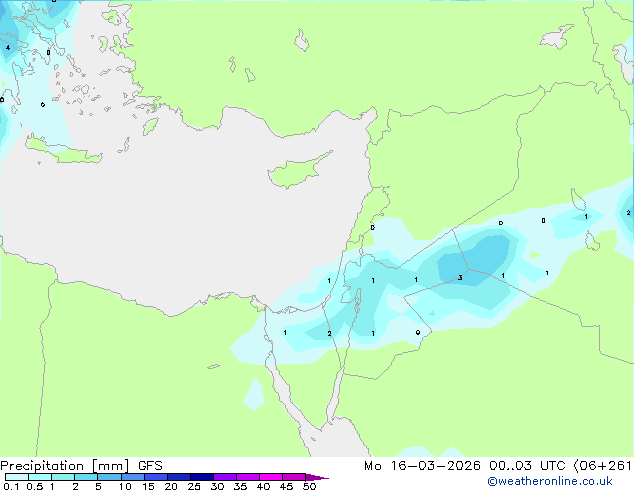
Task: Click the '0.1' legend scale label
Action: pos(11,486)
